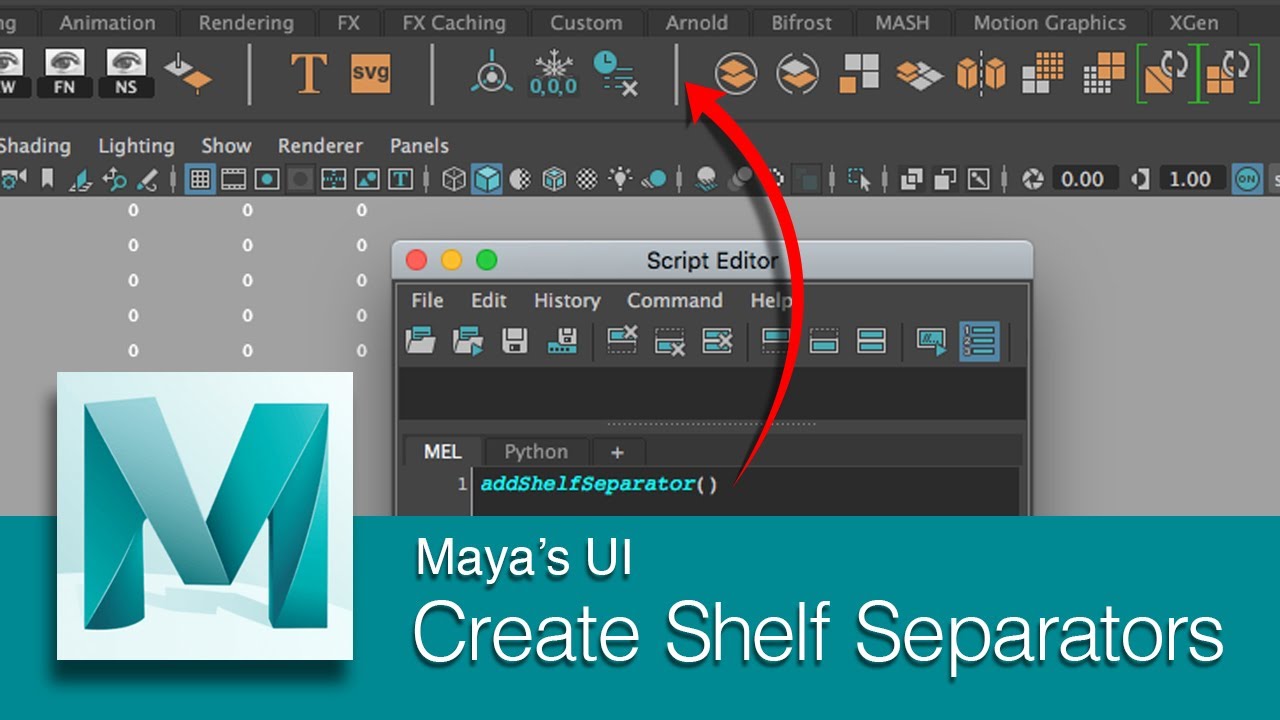The image size is (1280, 720).
Task: Switch to the Rendering shelf tab
Action: click(x=246, y=23)
